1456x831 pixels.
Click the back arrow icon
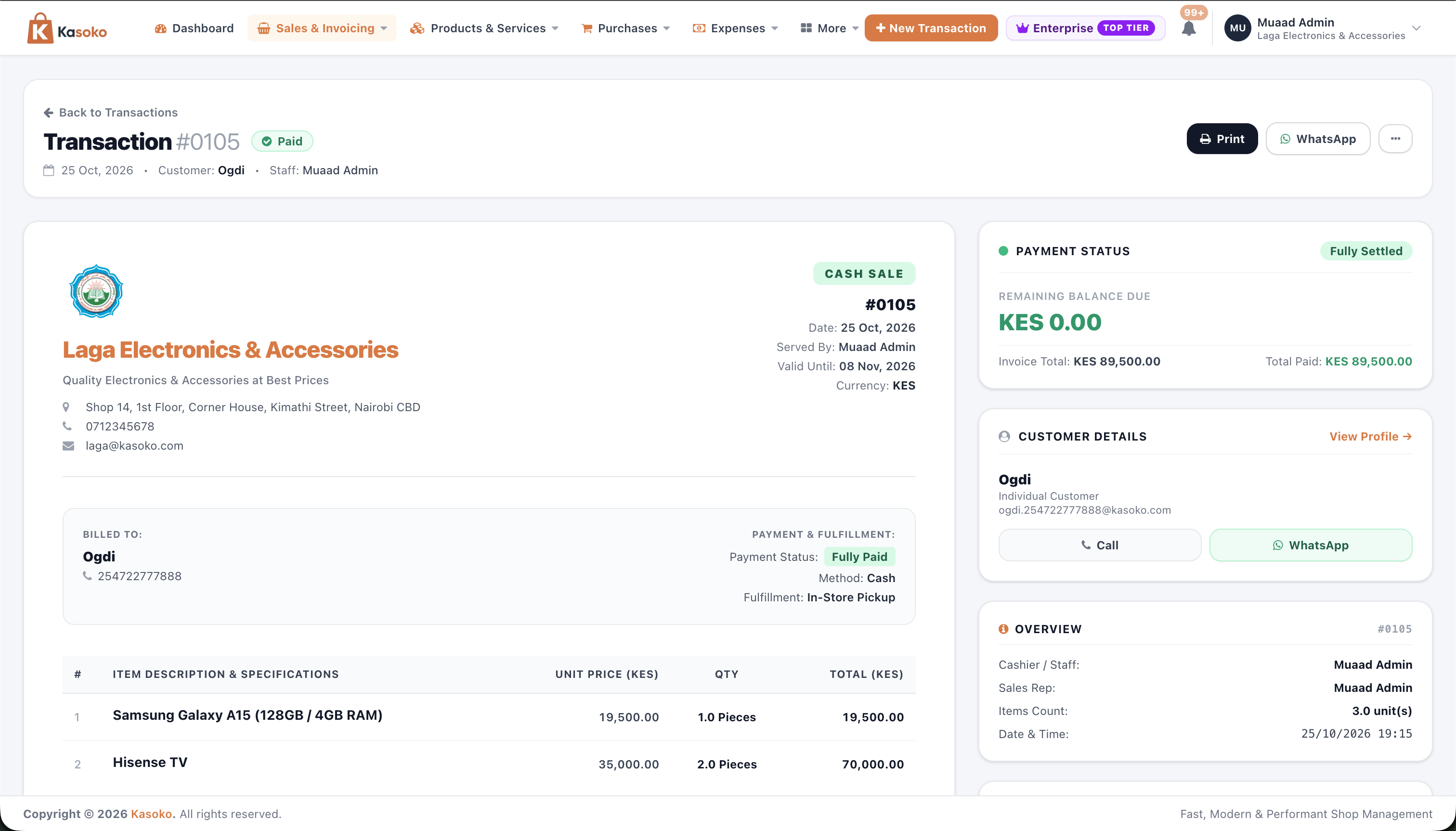point(49,113)
